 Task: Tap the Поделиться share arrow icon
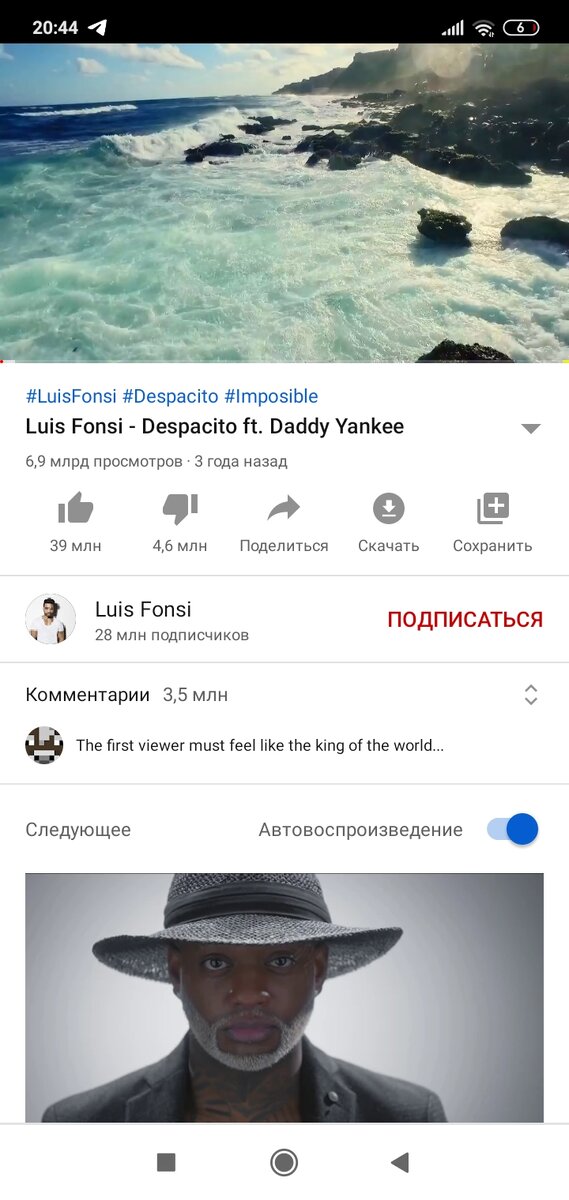click(284, 509)
